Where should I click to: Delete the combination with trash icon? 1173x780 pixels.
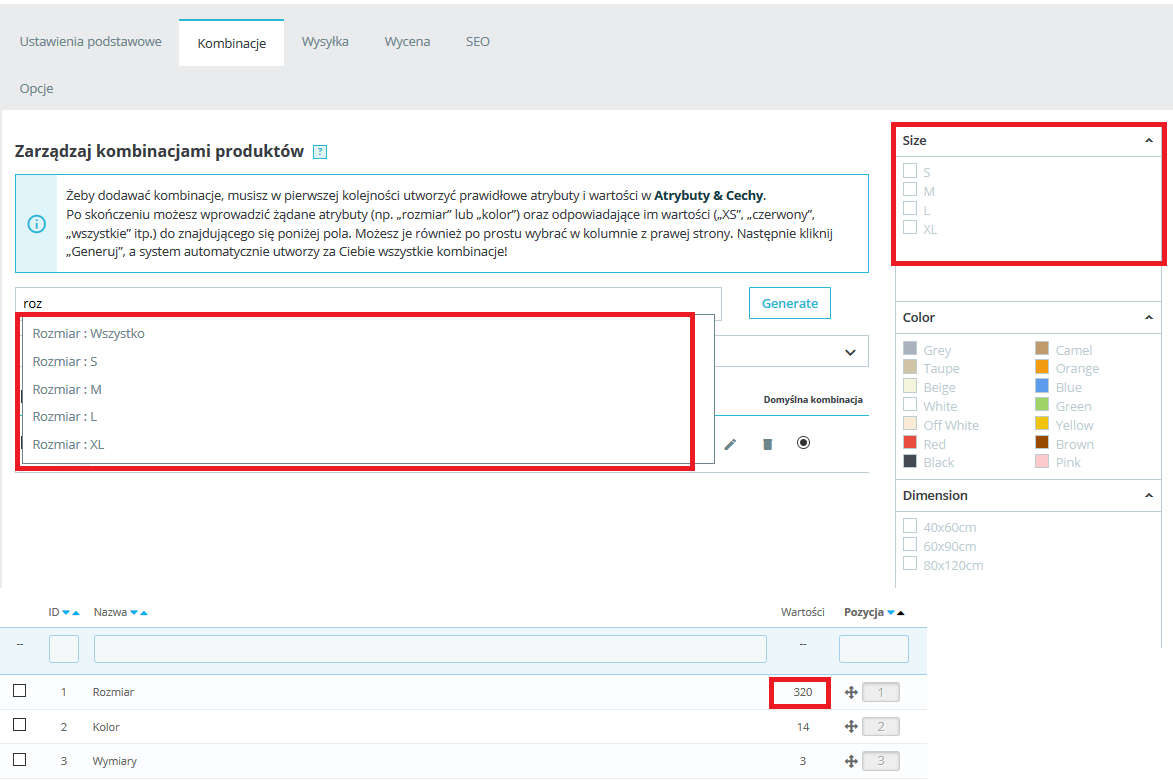click(767, 444)
